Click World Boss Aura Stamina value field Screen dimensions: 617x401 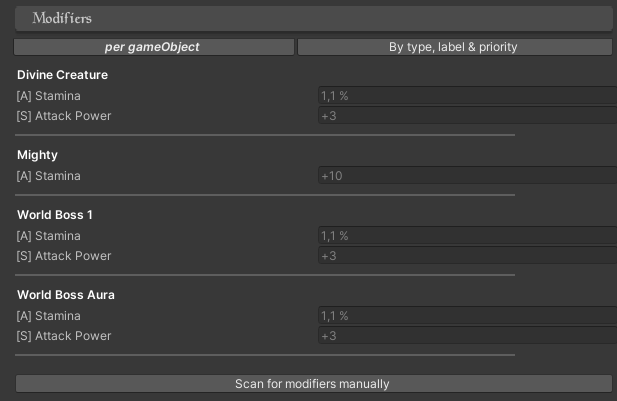click(x=466, y=316)
